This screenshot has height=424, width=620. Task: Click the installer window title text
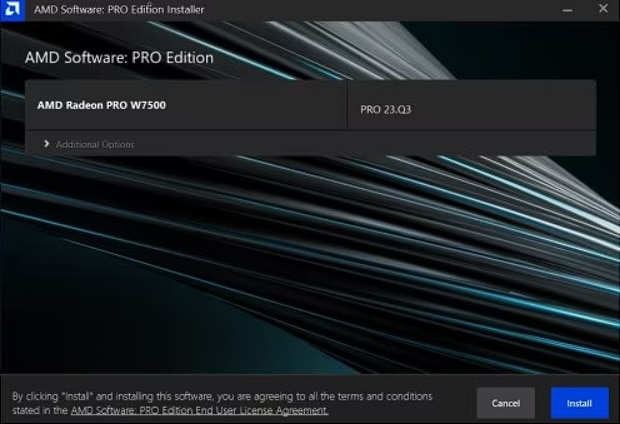coord(119,9)
